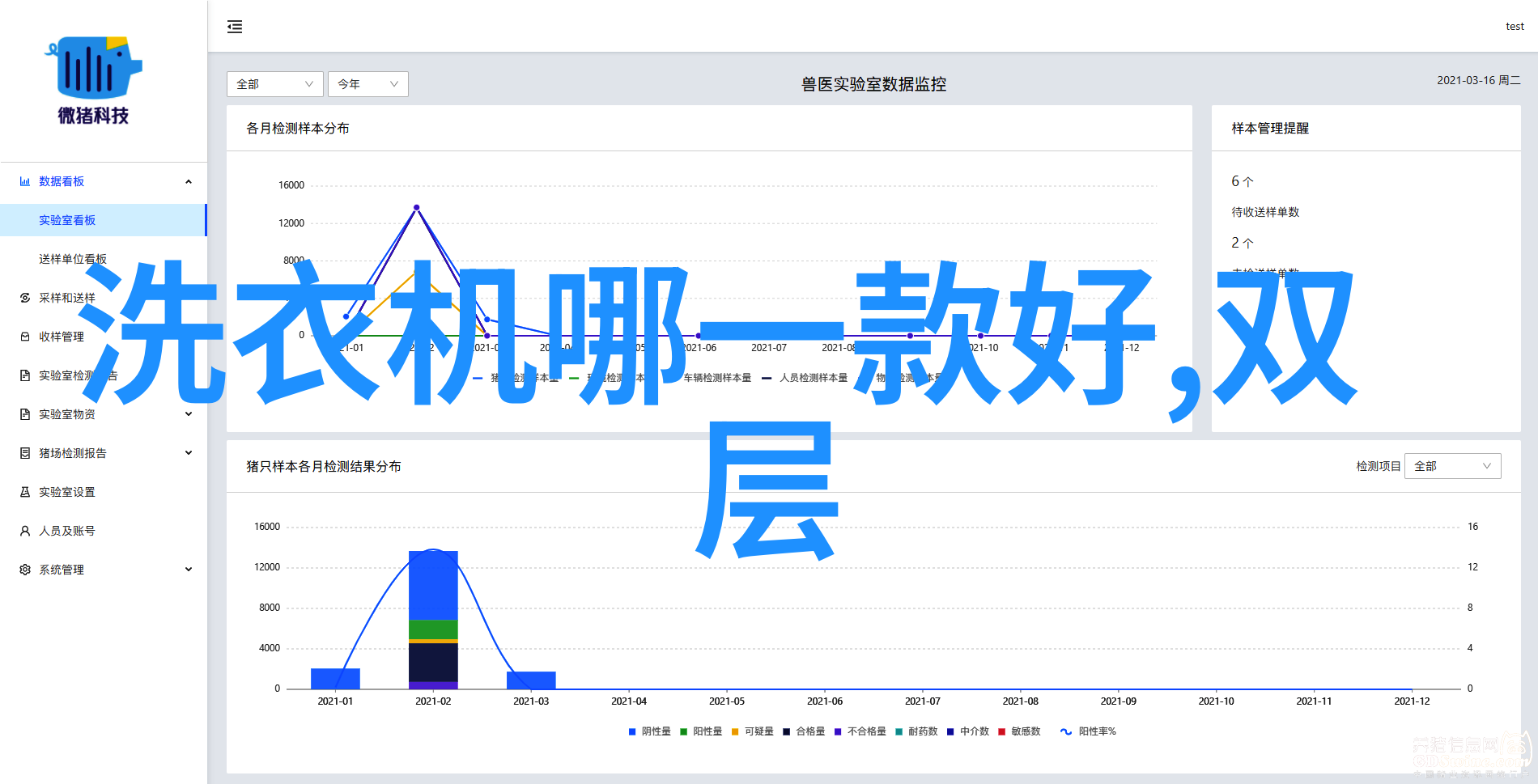Click the 实验室物资 document icon
Screen dimensions: 1538x784
25,415
